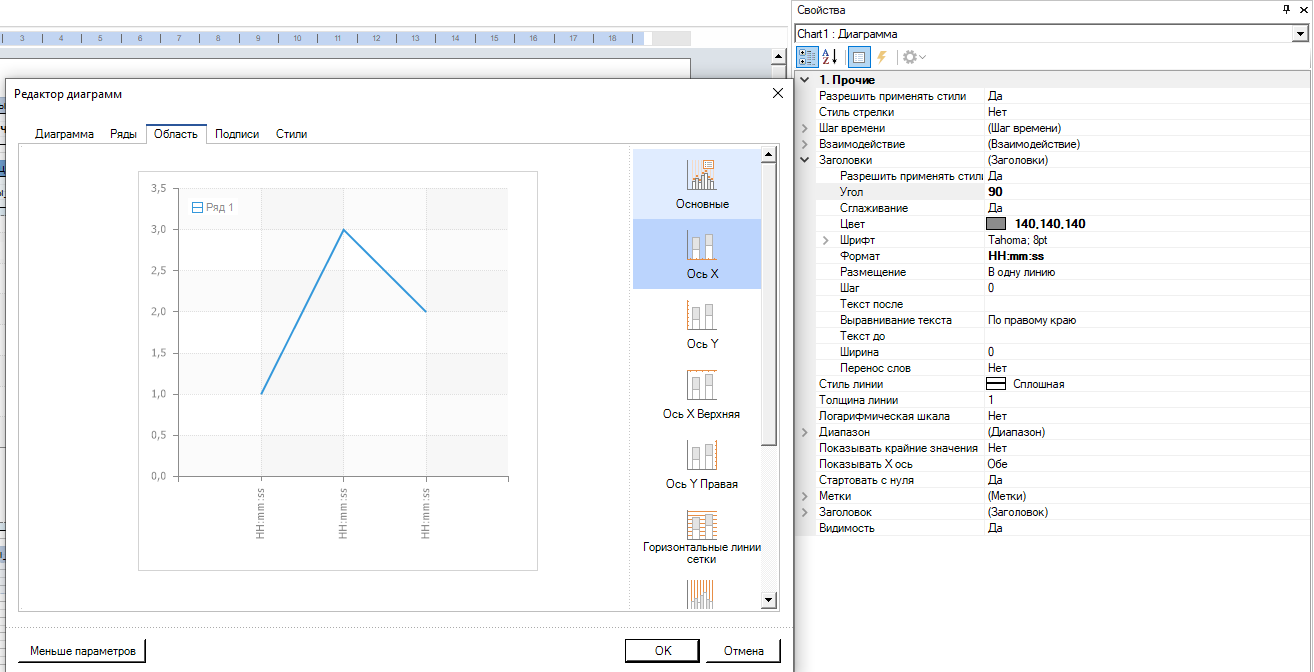Close the Свойства panel
This screenshot has height=672, width=1314.
tap(1302, 9)
